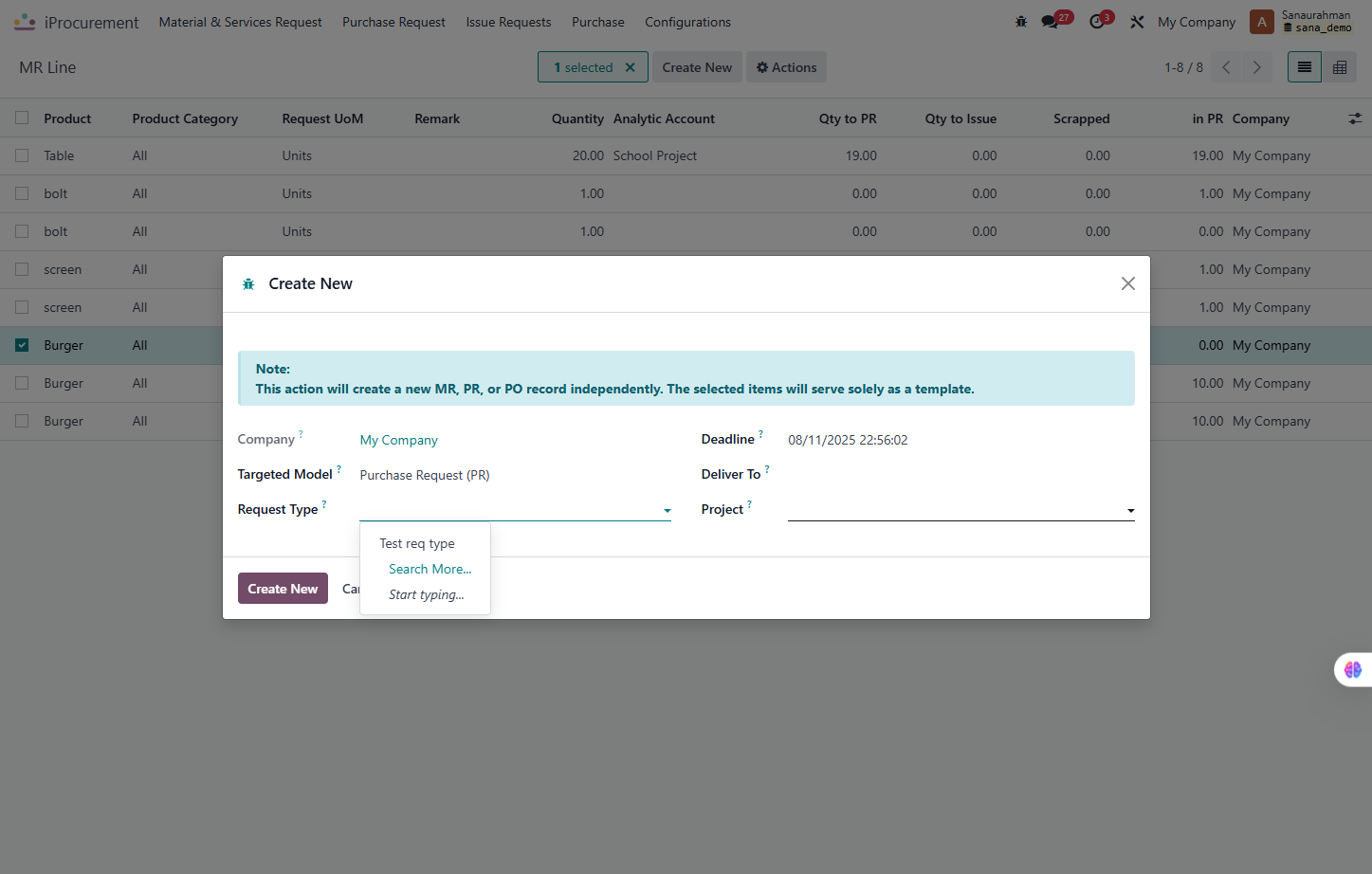This screenshot has height=874, width=1372.
Task: Open Configurations menu
Action: click(687, 22)
